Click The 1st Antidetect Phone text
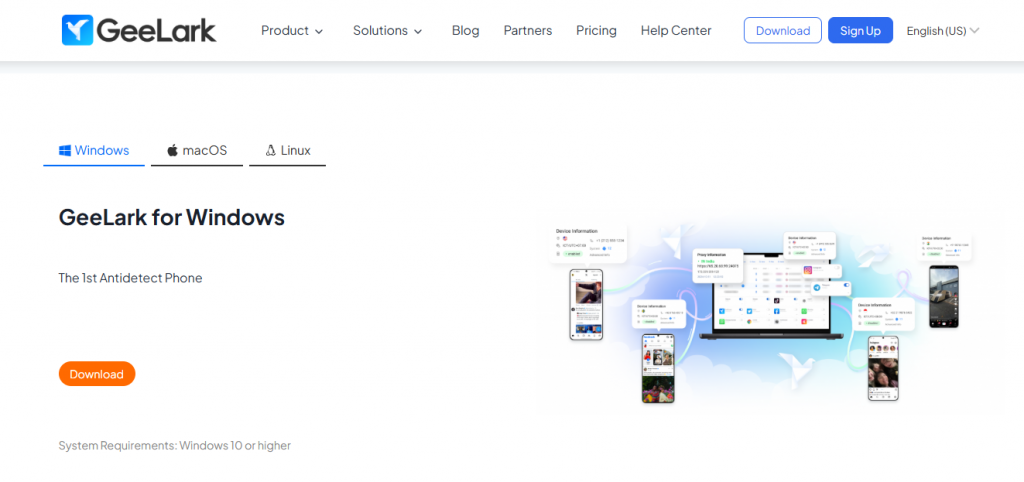Screen dimensions: 1024x482 pos(131,278)
